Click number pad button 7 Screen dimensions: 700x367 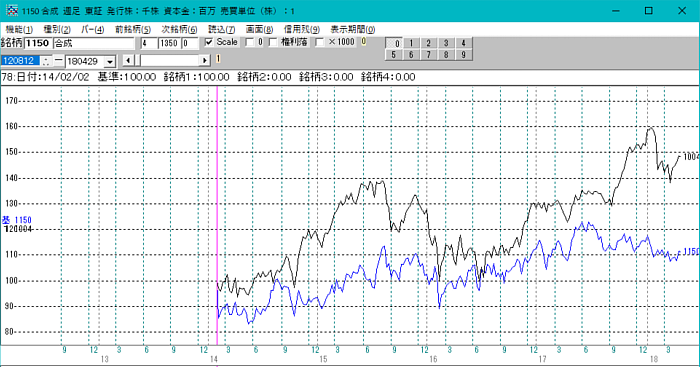pyautogui.click(x=429, y=54)
